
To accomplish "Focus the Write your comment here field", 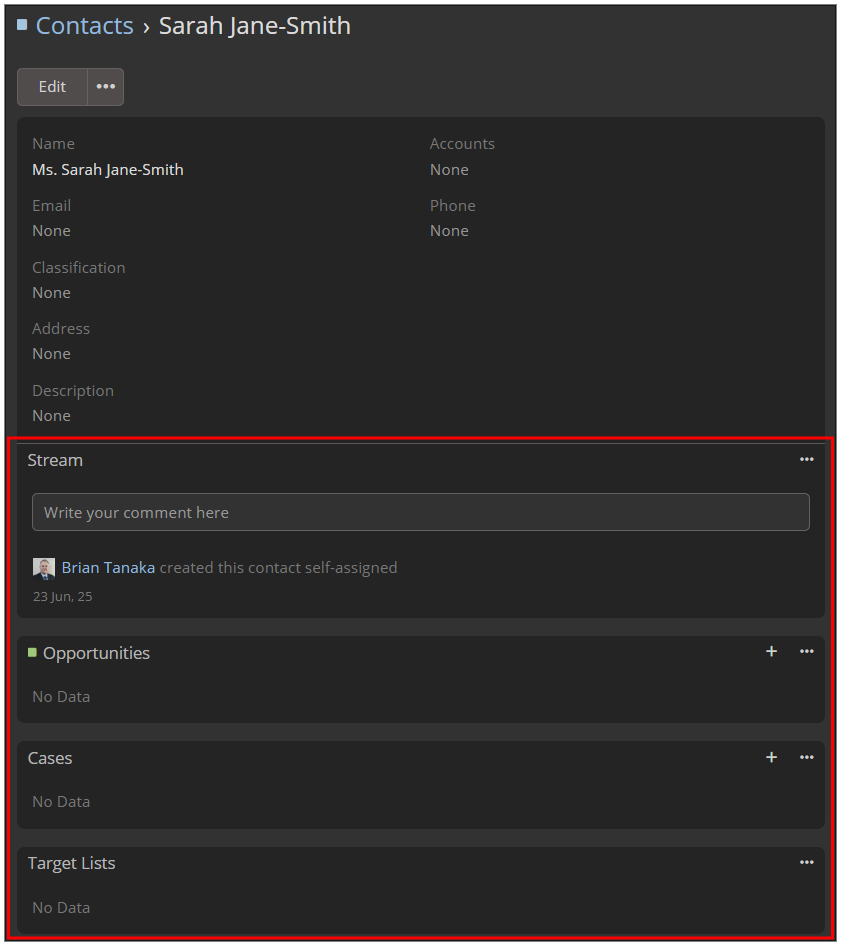I will coord(420,512).
